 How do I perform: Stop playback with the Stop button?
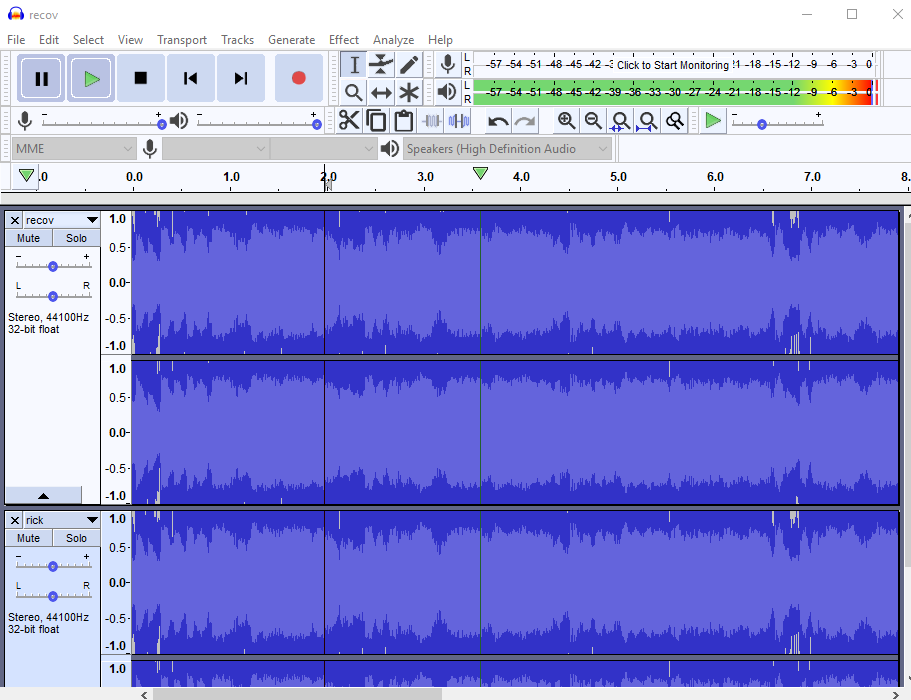coord(141,78)
